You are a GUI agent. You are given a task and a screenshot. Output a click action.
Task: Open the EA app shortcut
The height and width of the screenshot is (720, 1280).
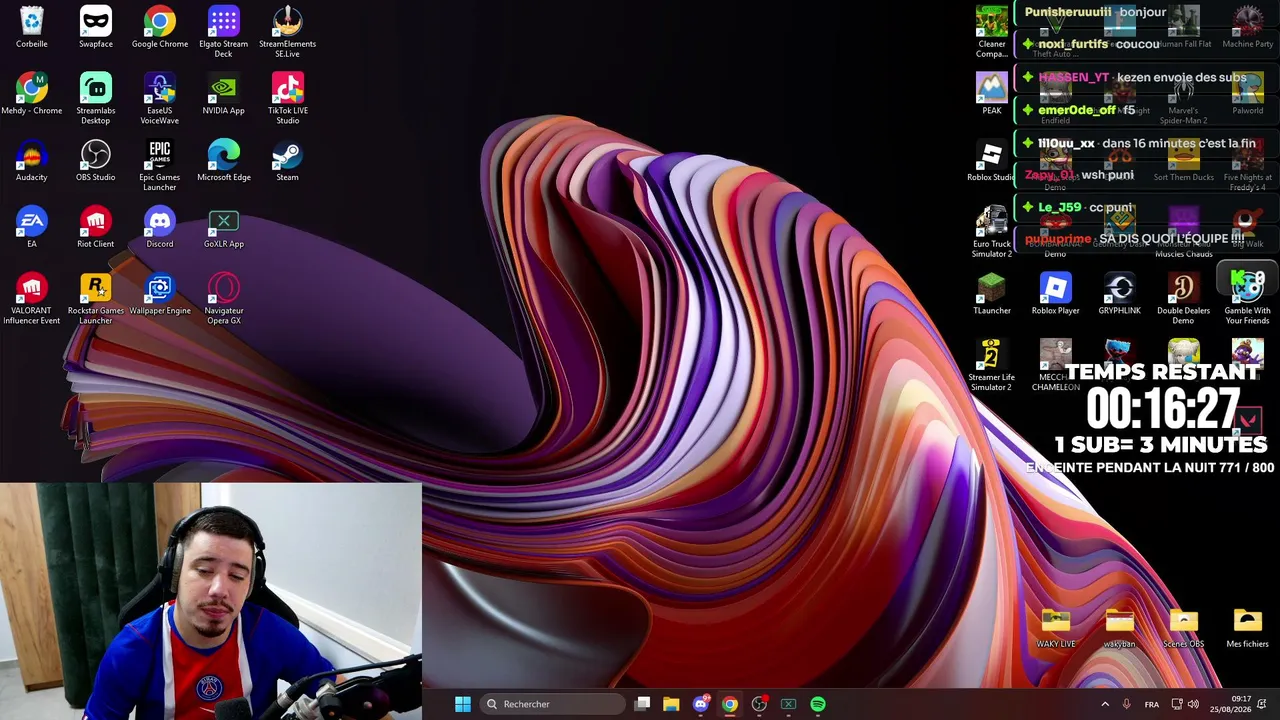(x=32, y=227)
